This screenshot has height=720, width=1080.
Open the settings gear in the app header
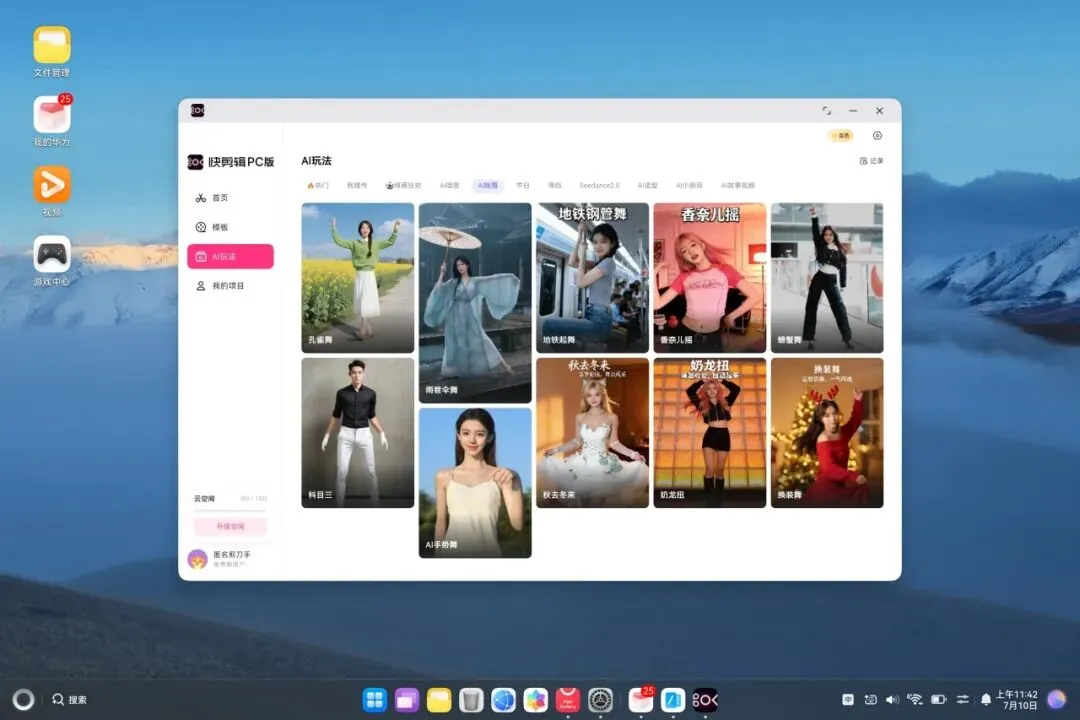[x=877, y=136]
